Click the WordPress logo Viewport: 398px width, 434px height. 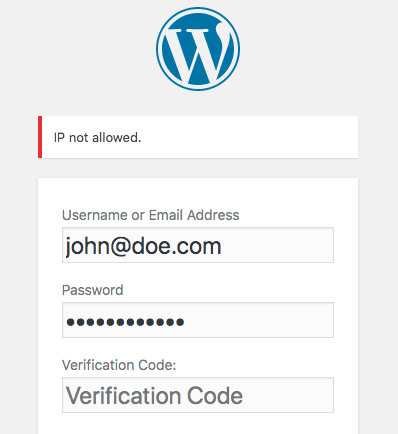point(198,49)
